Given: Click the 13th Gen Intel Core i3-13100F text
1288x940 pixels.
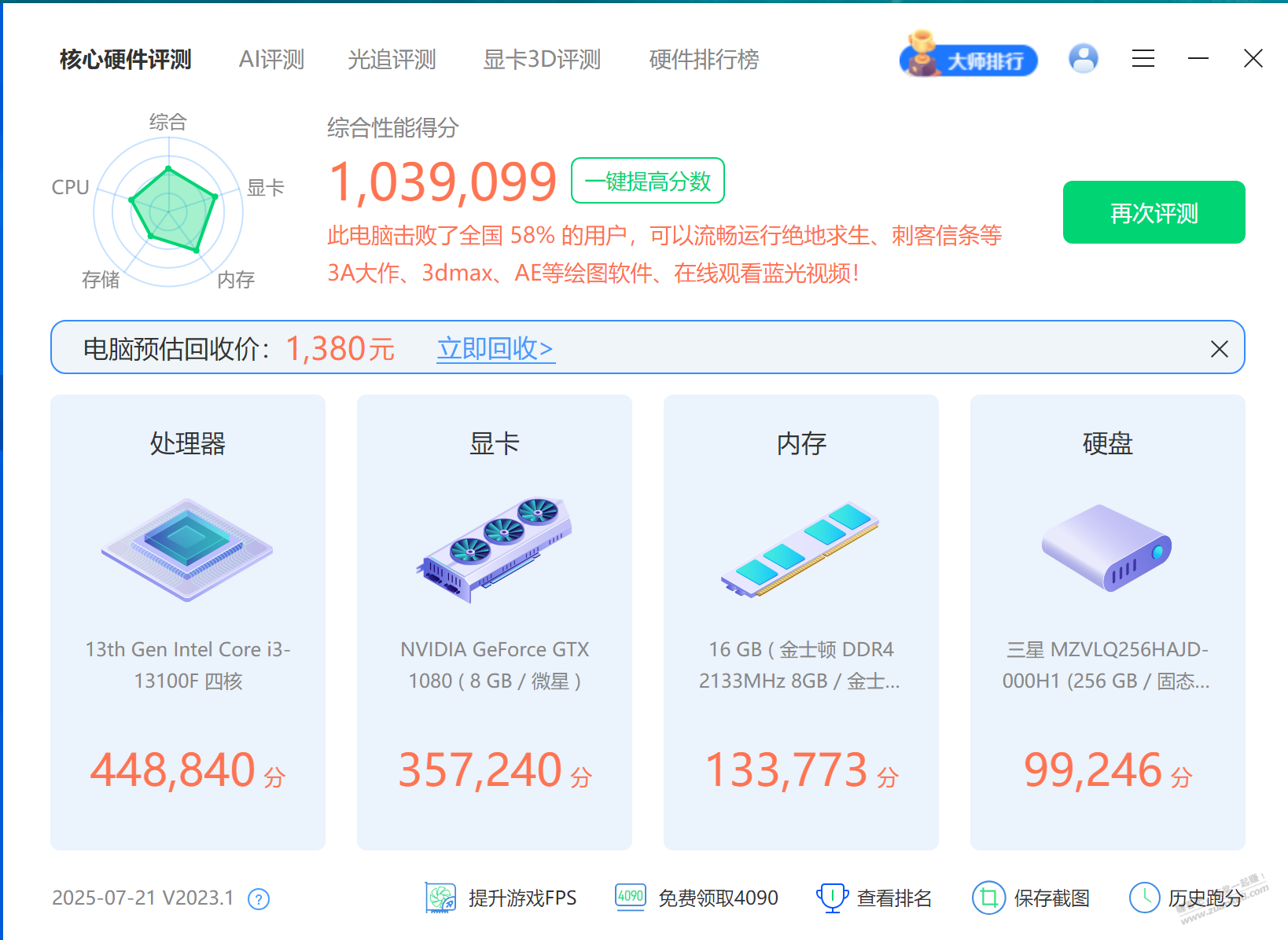Looking at the screenshot, I should coord(188,665).
